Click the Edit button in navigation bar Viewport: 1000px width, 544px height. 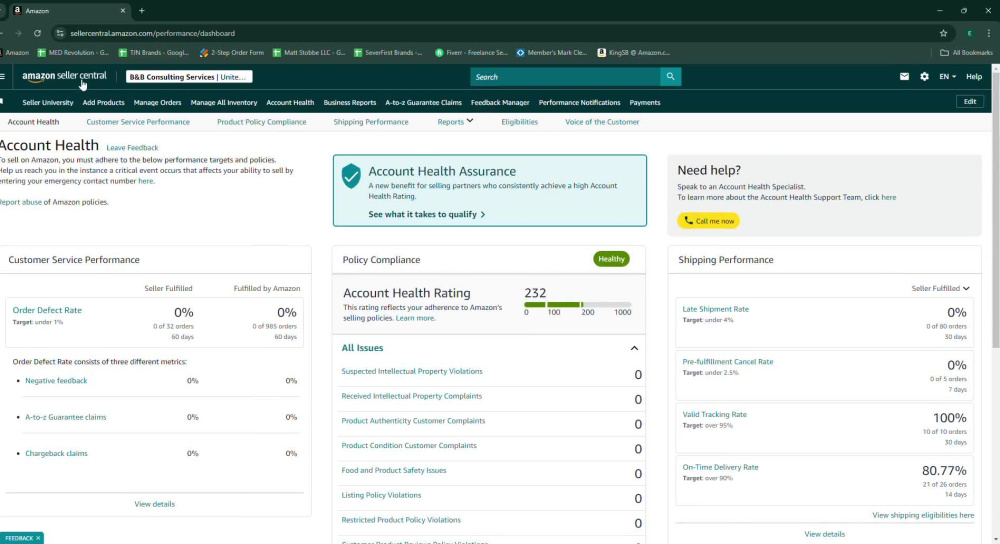pyautogui.click(x=969, y=101)
